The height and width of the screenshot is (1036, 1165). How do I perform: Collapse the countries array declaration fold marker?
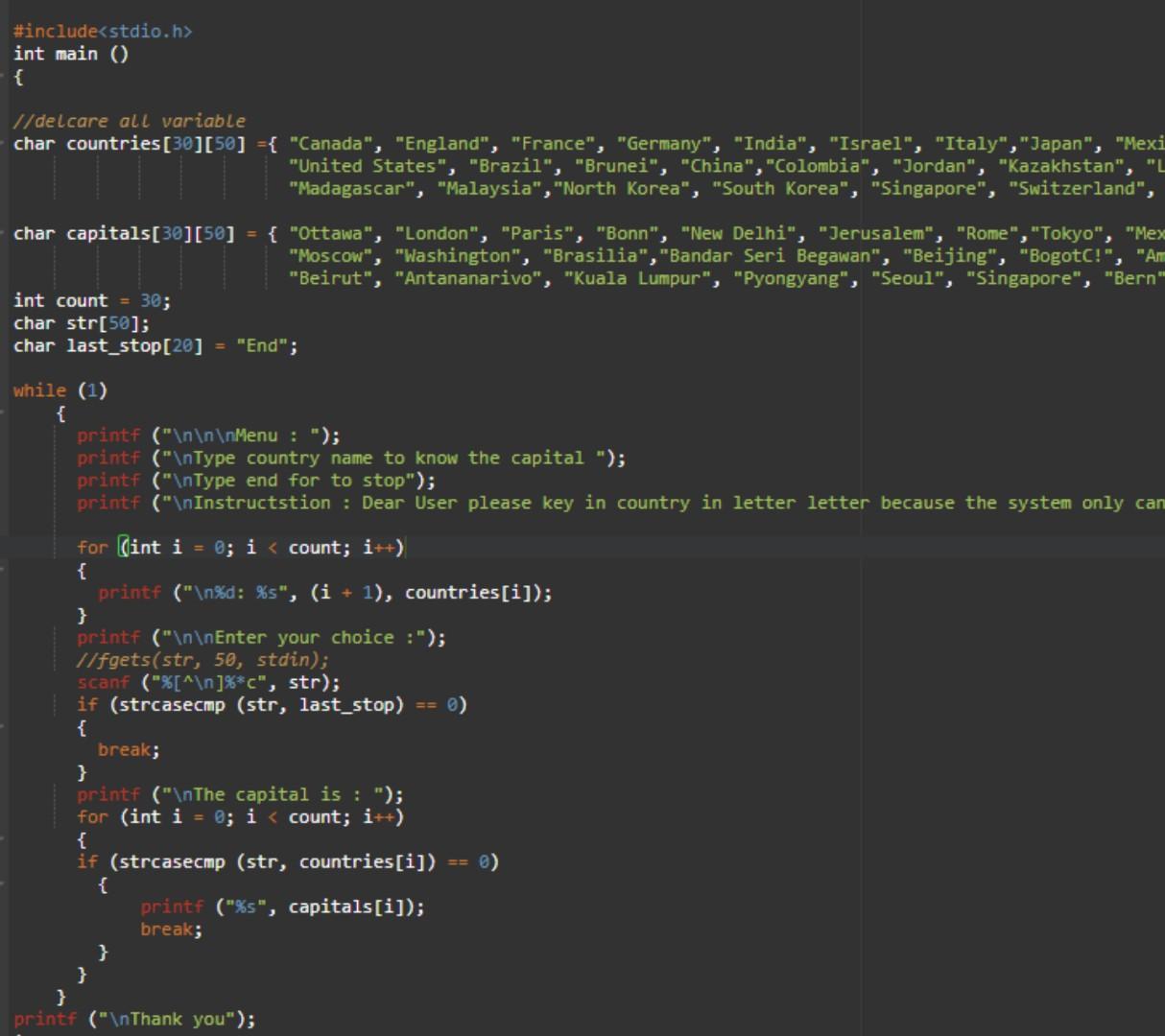coord(5,143)
